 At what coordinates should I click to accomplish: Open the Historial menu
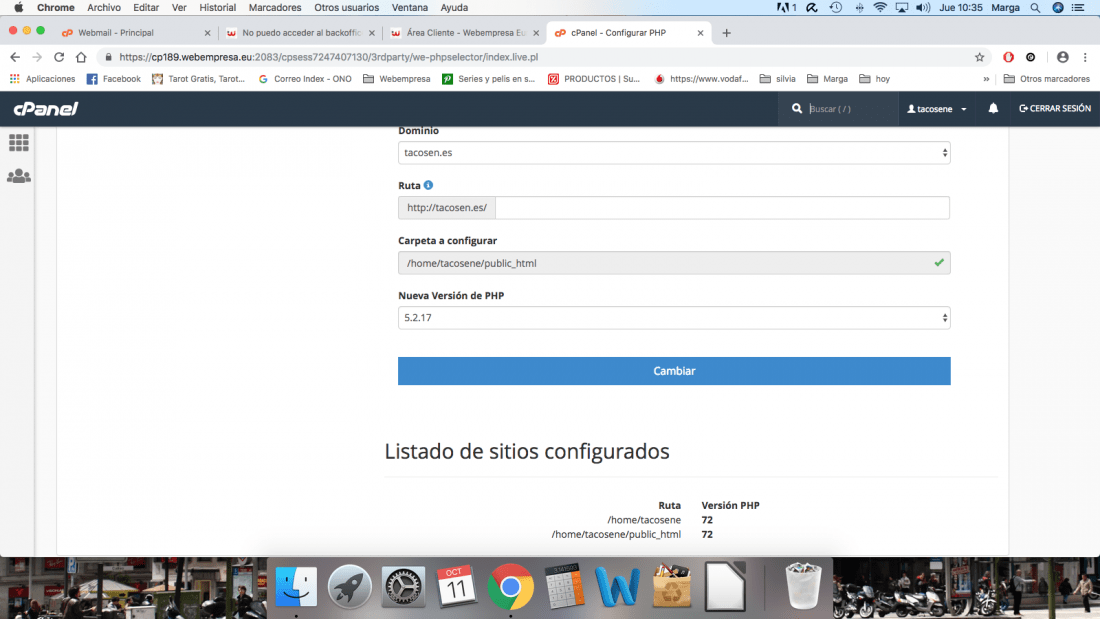click(x=217, y=8)
